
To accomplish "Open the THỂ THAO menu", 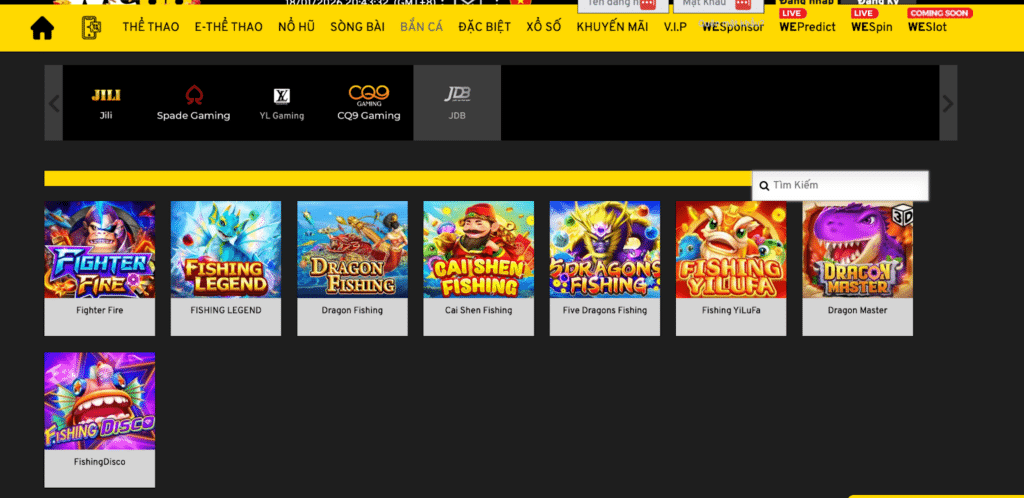I will 151,27.
